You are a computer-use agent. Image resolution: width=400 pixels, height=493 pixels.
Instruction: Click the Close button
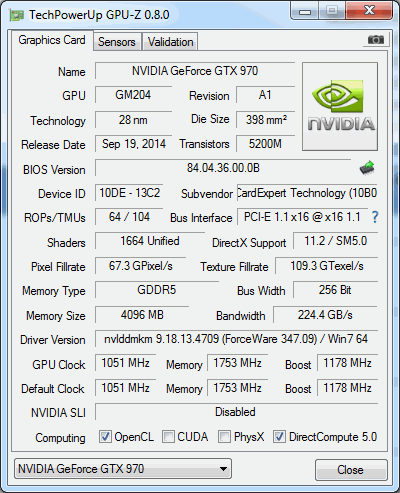tap(351, 470)
